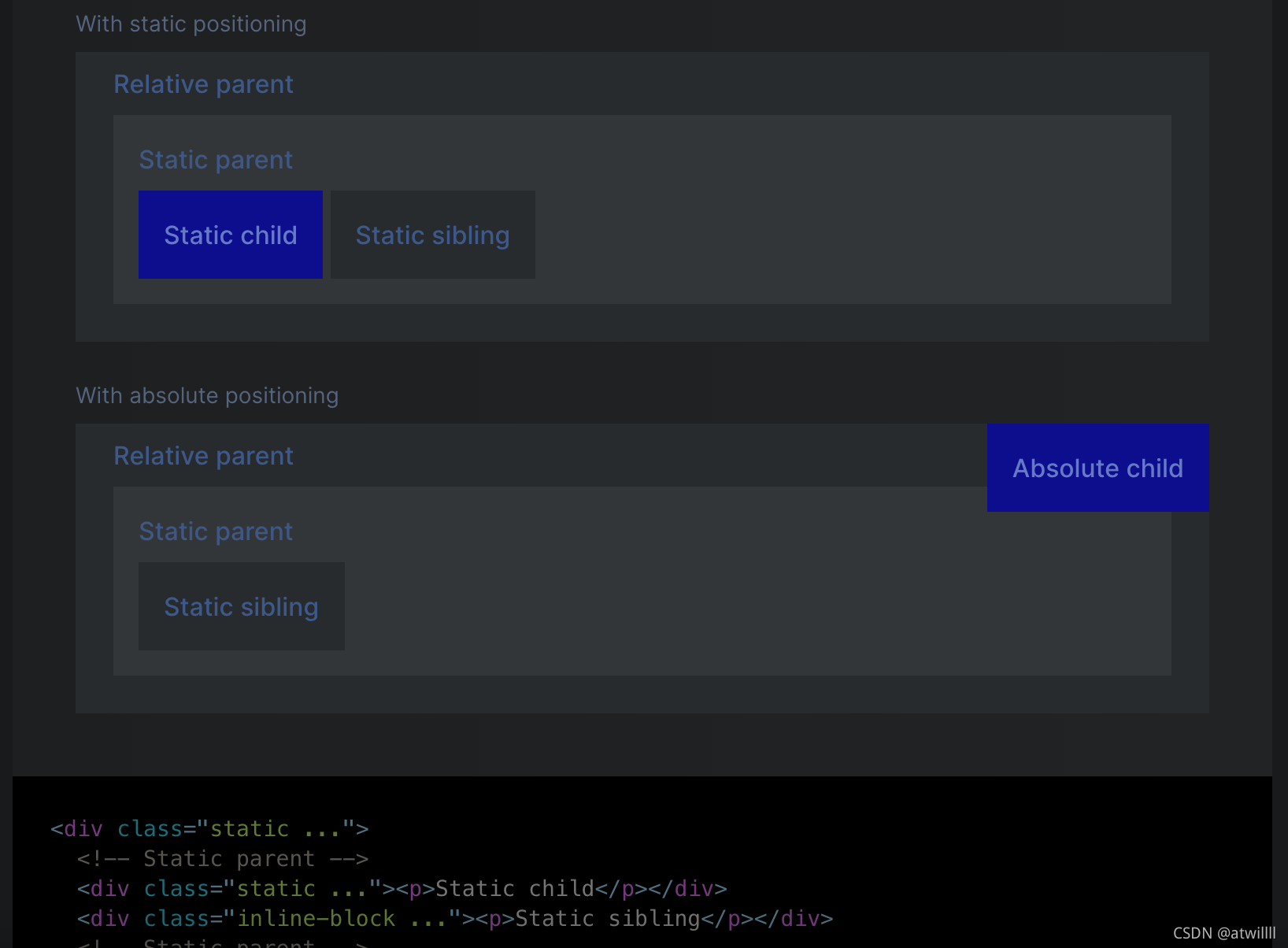Click the Static sibling box beside Static child

tap(433, 235)
